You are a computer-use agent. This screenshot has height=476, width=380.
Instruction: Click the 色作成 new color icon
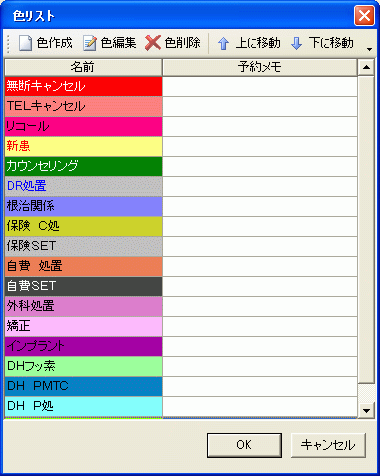25,43
